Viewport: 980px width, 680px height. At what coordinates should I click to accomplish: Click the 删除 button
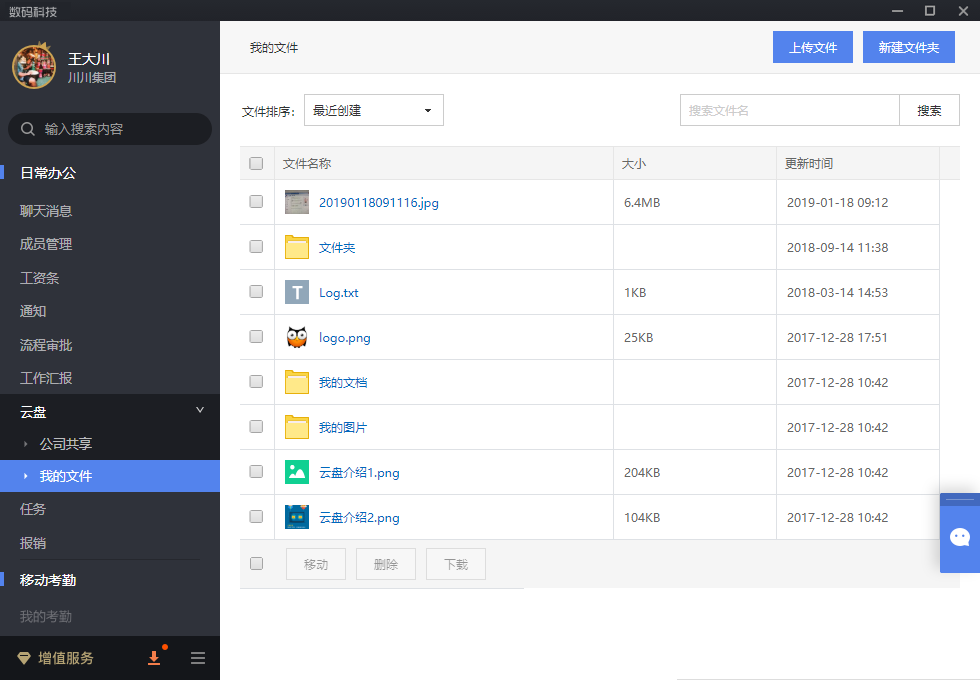(386, 564)
